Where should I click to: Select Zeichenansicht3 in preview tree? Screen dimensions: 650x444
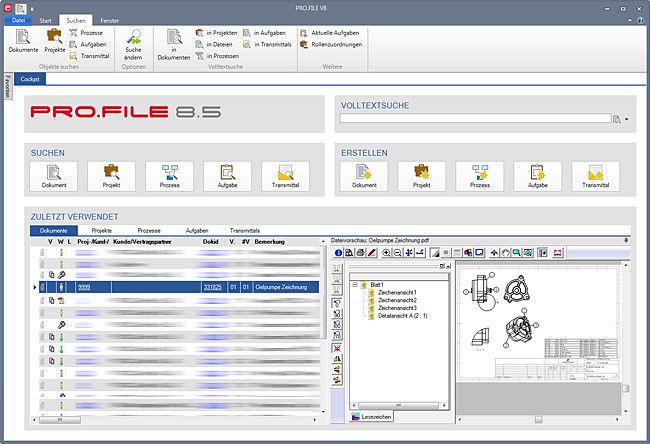[x=397, y=308]
